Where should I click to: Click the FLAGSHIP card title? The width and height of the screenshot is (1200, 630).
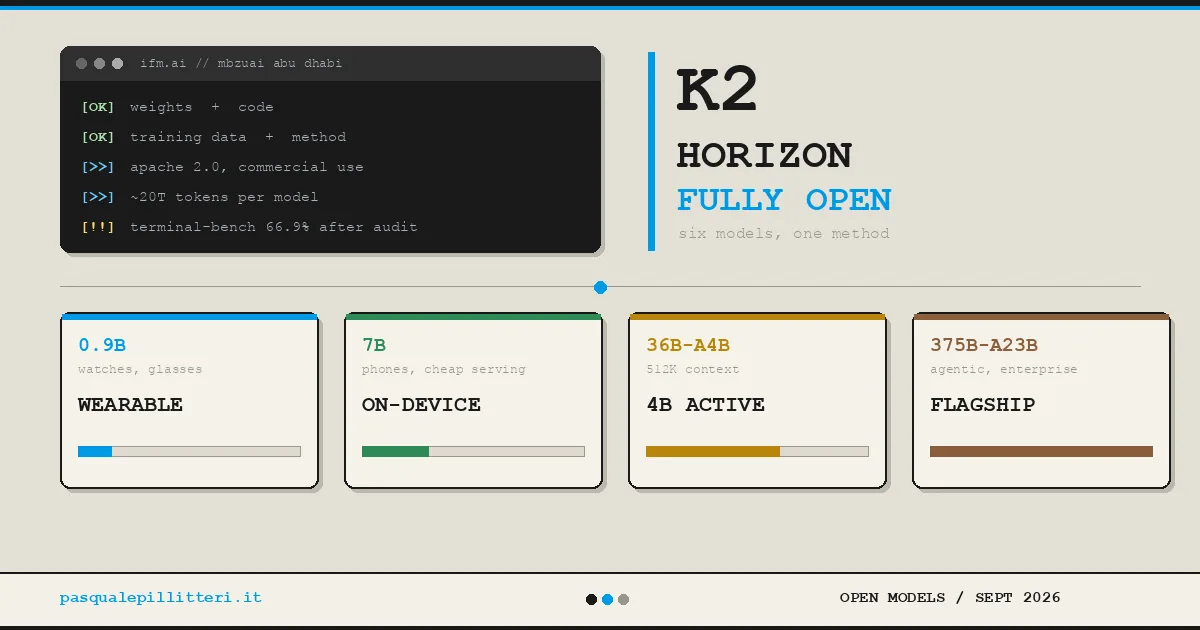(982, 405)
